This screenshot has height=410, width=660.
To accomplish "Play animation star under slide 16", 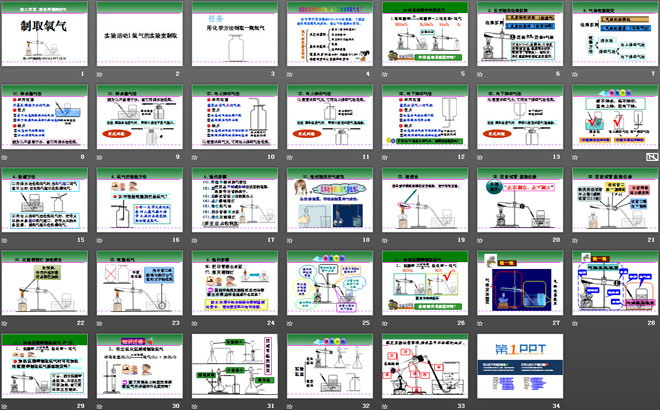I will pyautogui.click(x=100, y=240).
